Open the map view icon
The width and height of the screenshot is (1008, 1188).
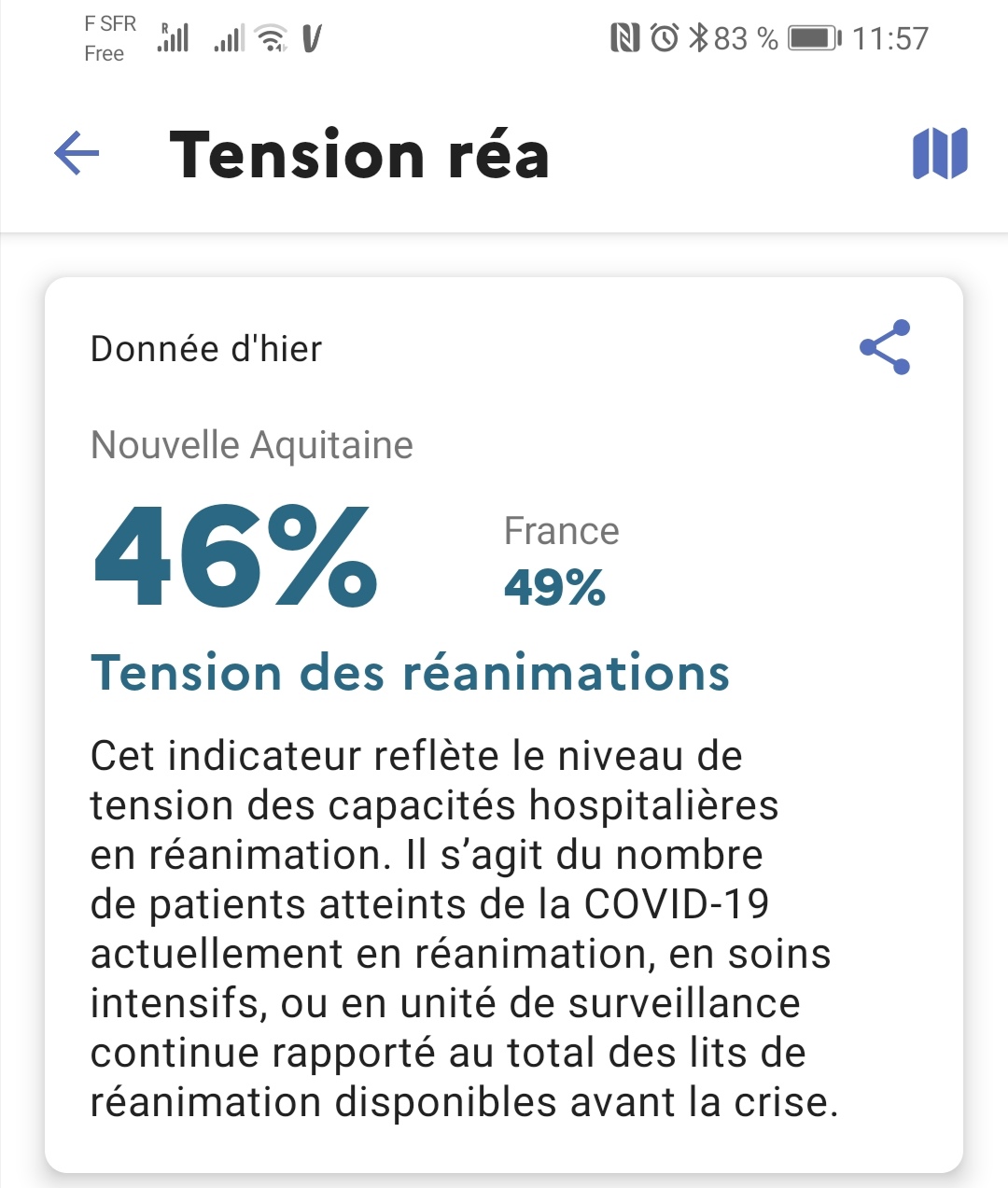tap(940, 154)
